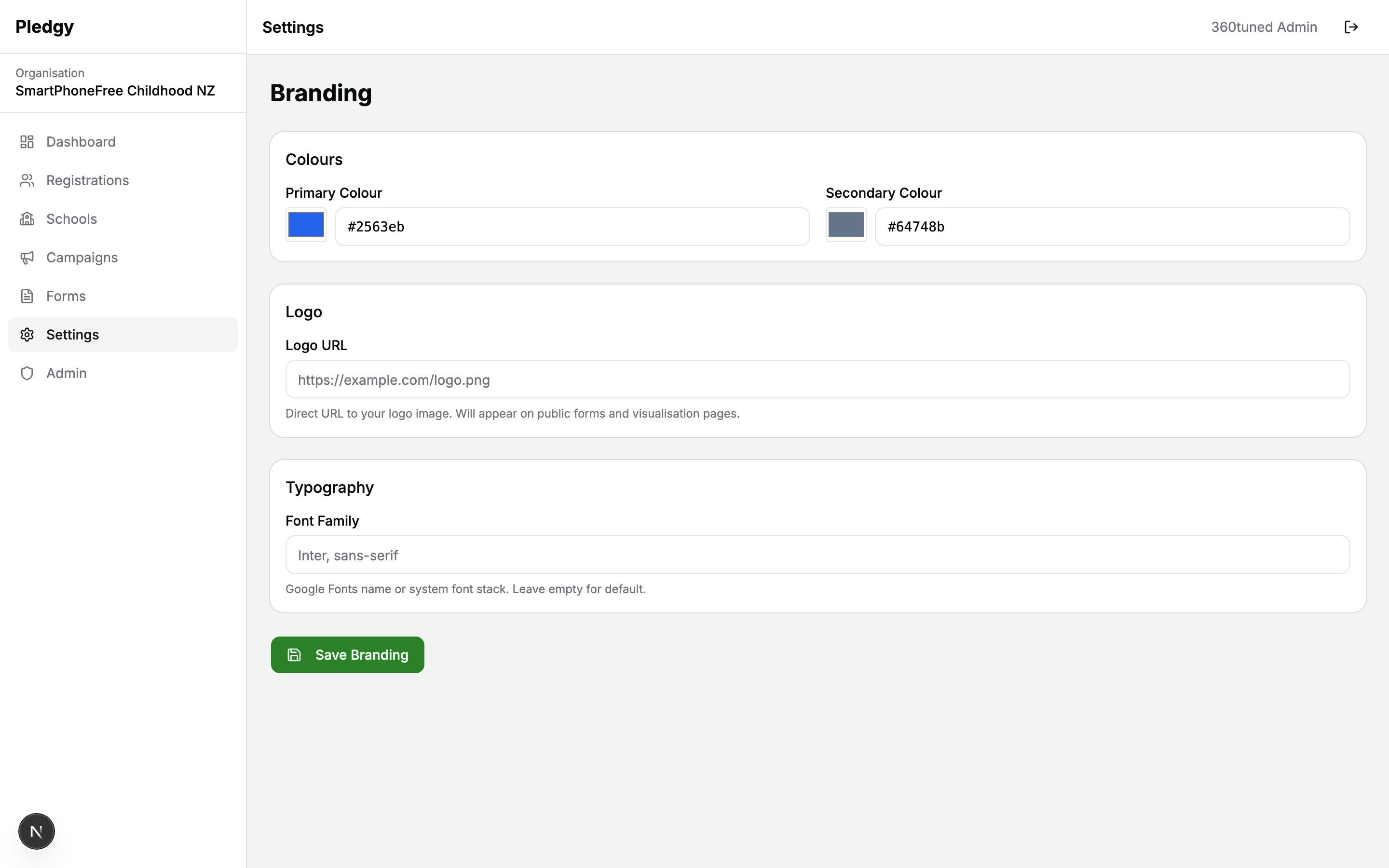Click the round N badge at the bottom left
Image resolution: width=1389 pixels, height=868 pixels.
pos(36,831)
